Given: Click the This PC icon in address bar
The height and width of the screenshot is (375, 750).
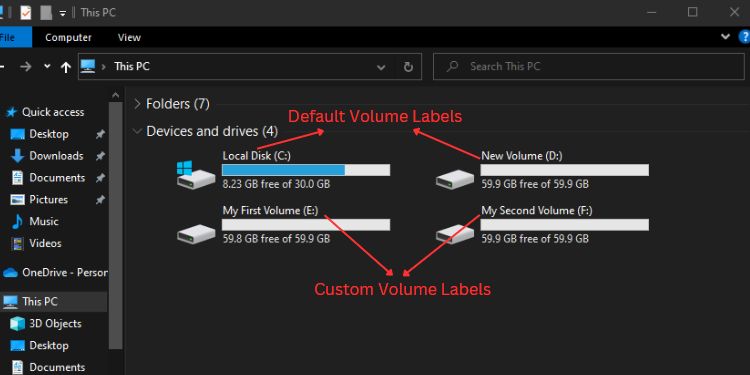Looking at the screenshot, I should coord(88,66).
